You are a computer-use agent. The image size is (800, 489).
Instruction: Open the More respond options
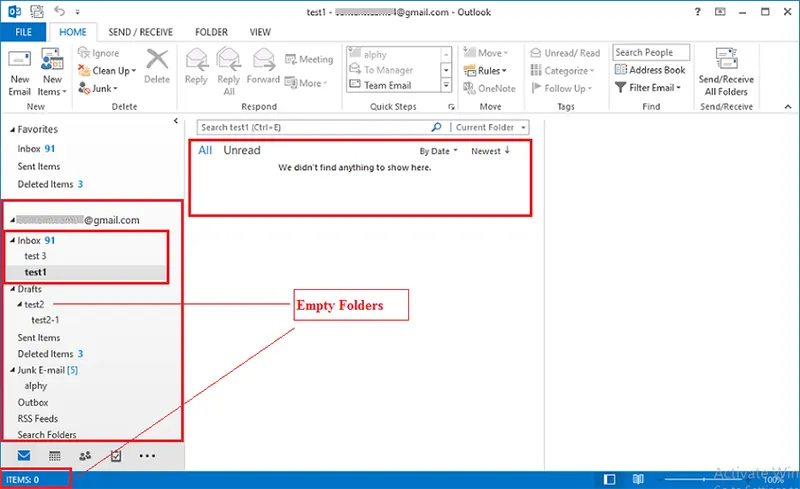[x=306, y=83]
